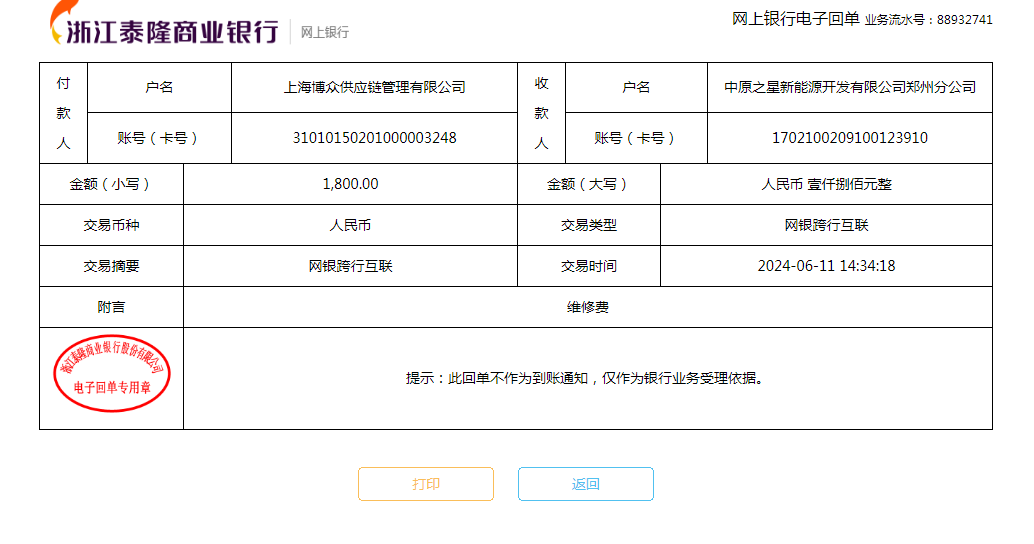Click the payee name 中原之星新能源开发有限公司郑州分公司
Viewport: 1034px width, 544px height.
click(850, 87)
